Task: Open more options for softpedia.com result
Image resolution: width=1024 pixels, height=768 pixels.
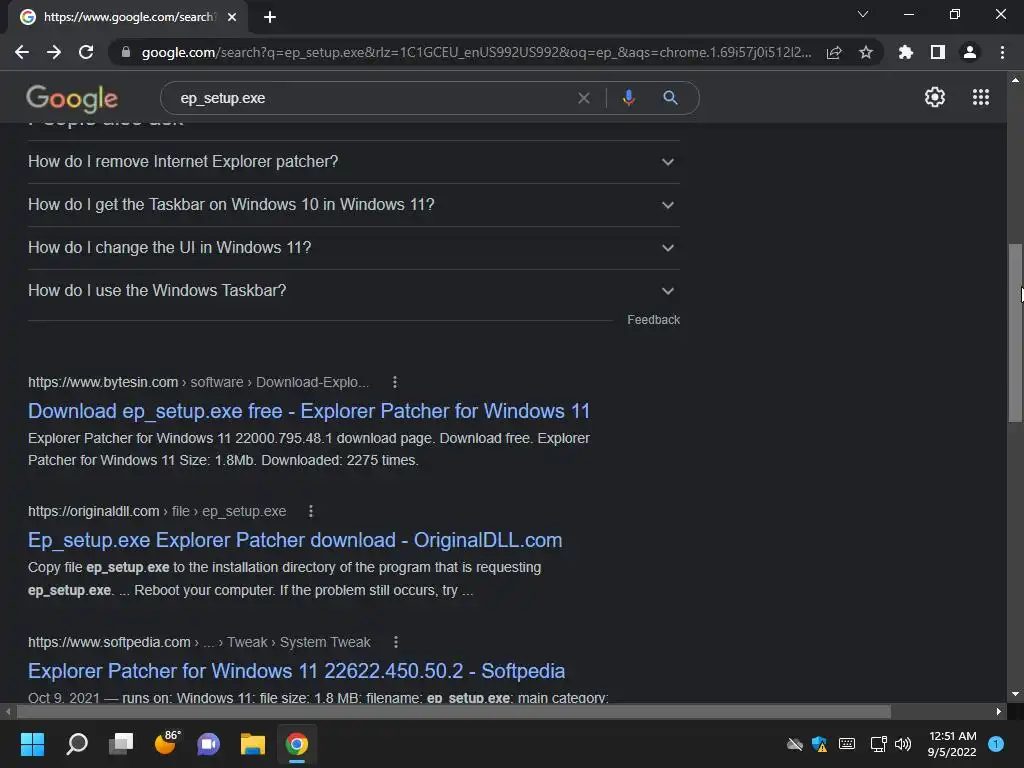Action: click(x=396, y=642)
